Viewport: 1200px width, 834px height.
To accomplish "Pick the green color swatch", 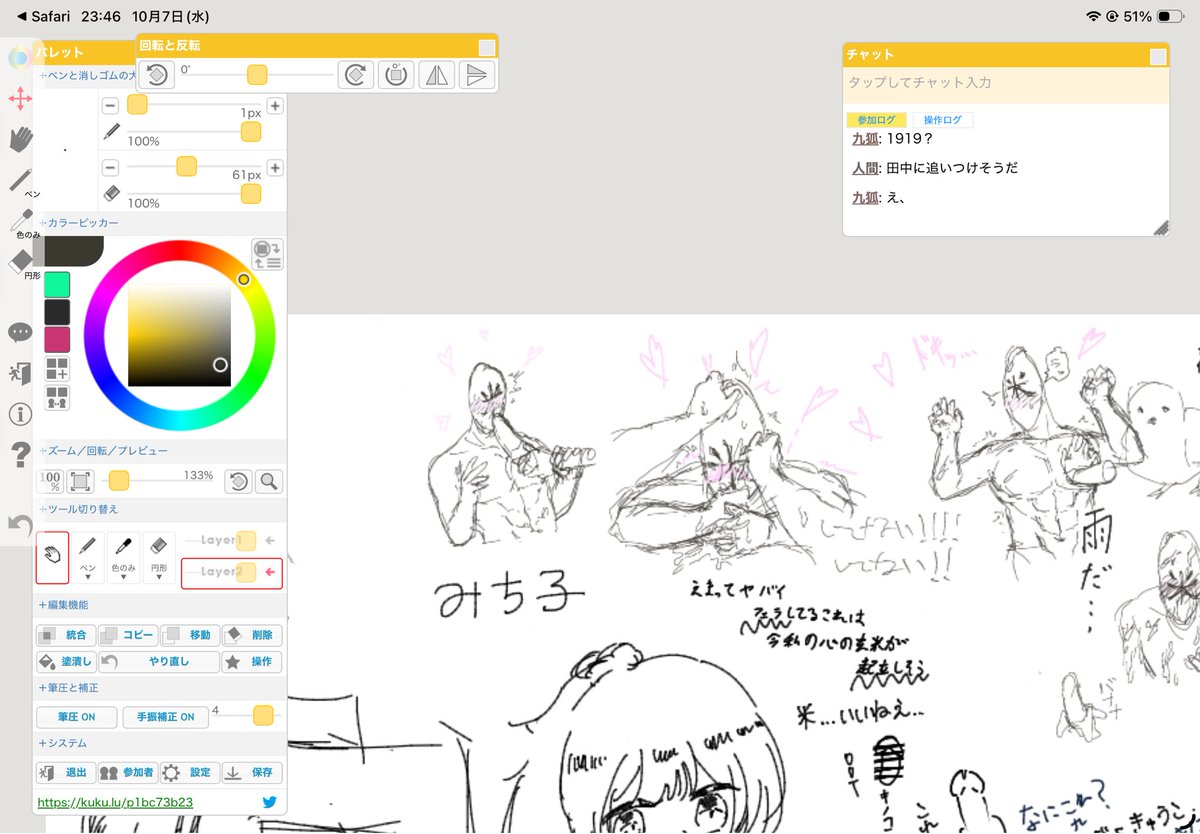I will (x=57, y=284).
